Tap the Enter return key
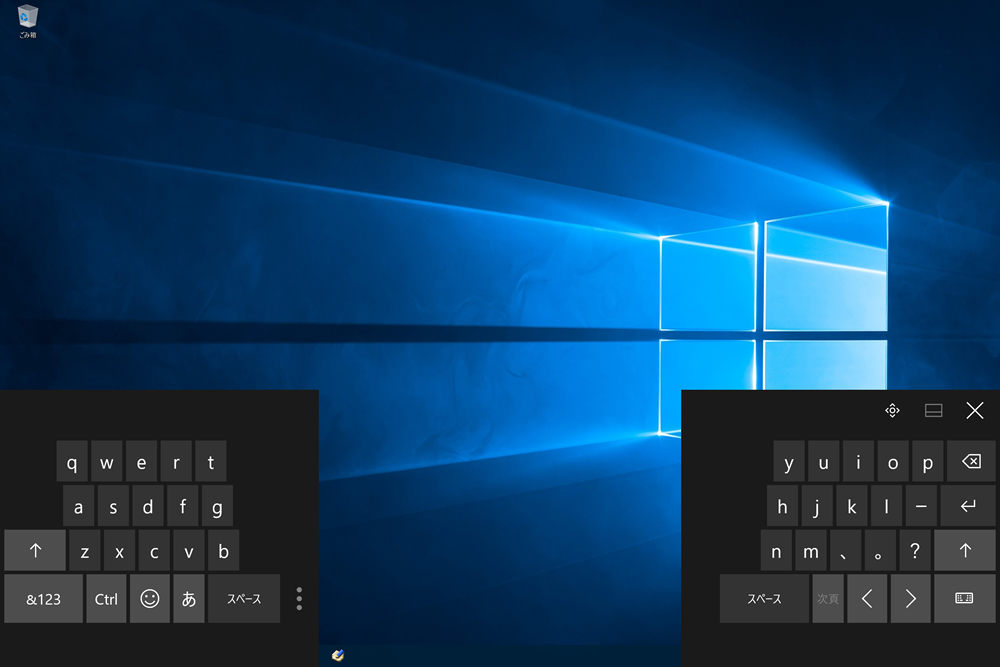 (x=968, y=506)
